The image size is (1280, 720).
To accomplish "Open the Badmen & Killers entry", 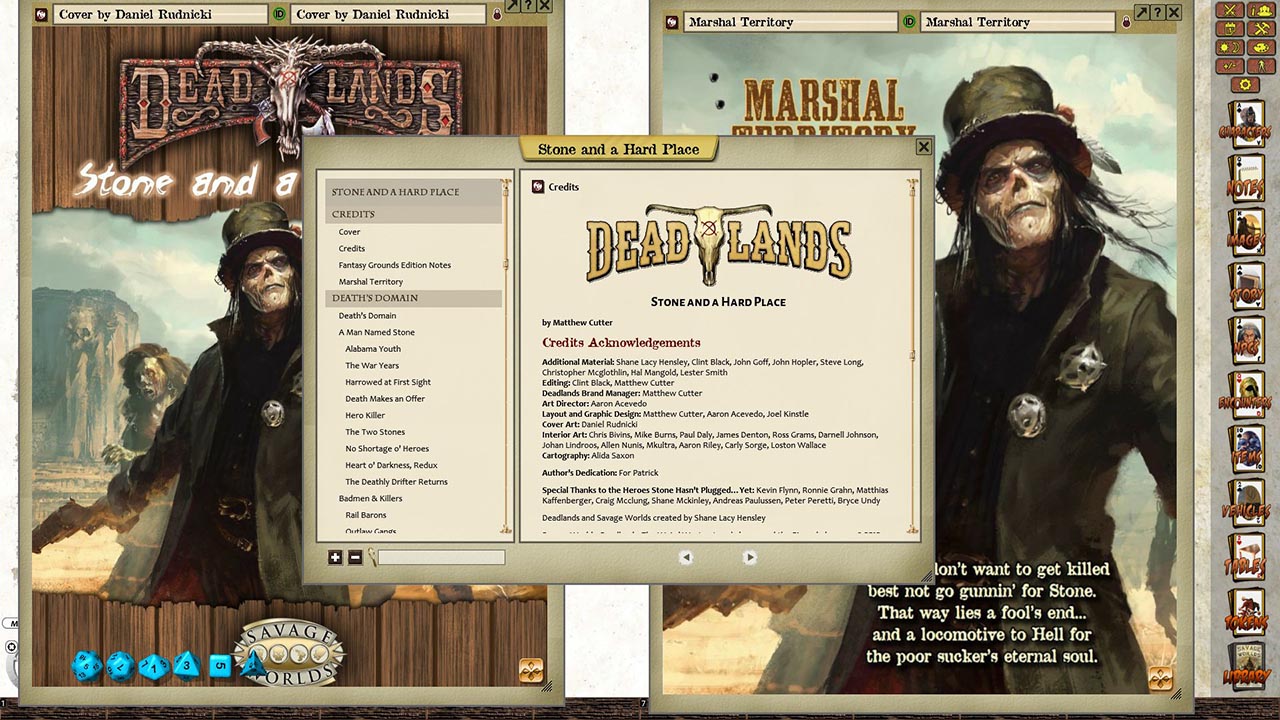I will tap(370, 499).
